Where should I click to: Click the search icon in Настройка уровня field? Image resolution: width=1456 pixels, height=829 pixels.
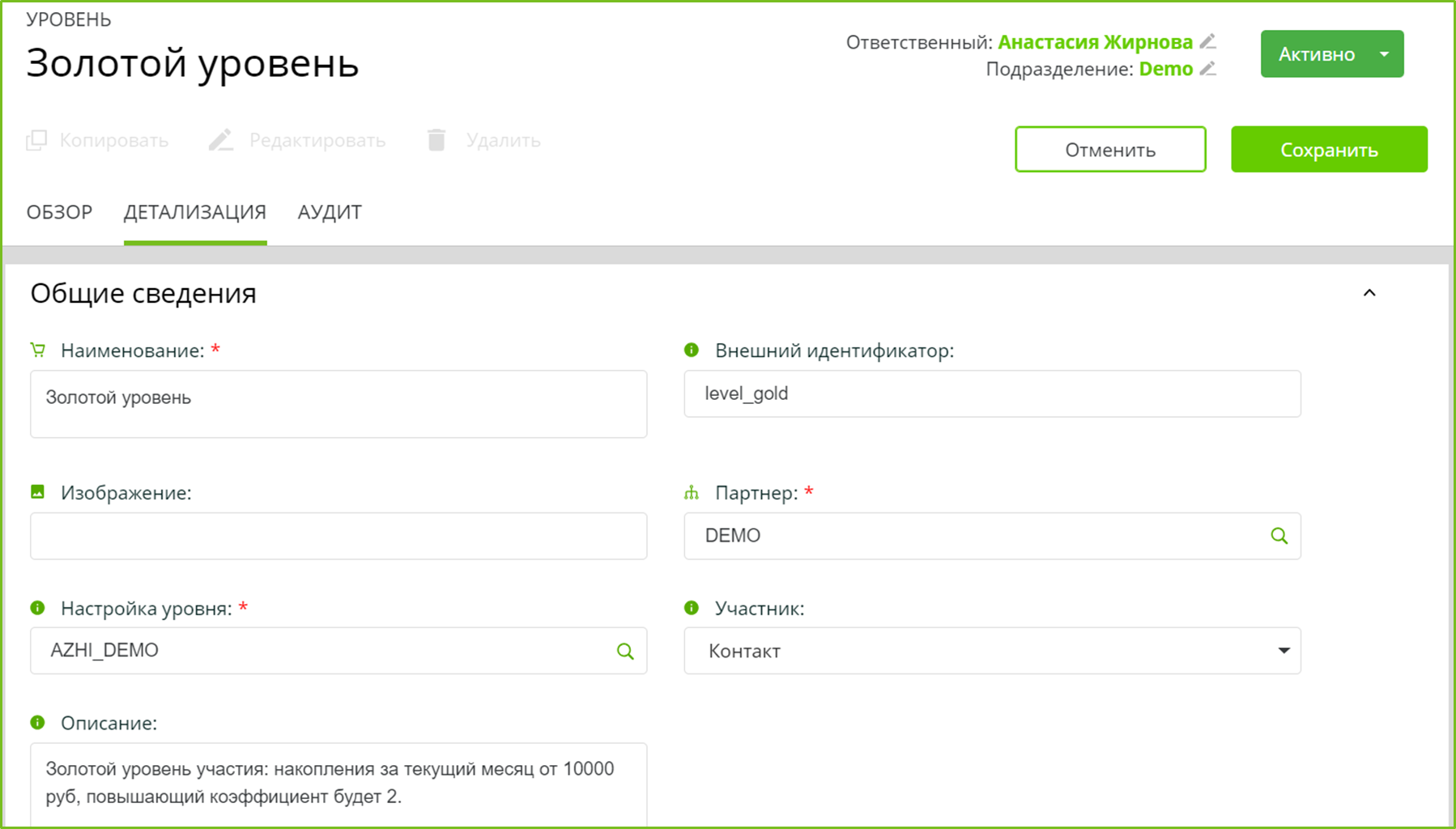pyautogui.click(x=625, y=651)
